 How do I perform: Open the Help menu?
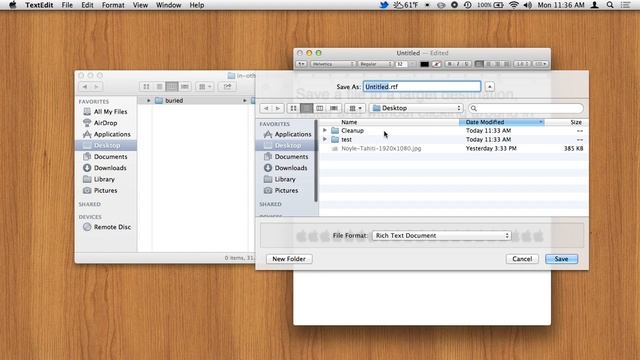[x=197, y=5]
